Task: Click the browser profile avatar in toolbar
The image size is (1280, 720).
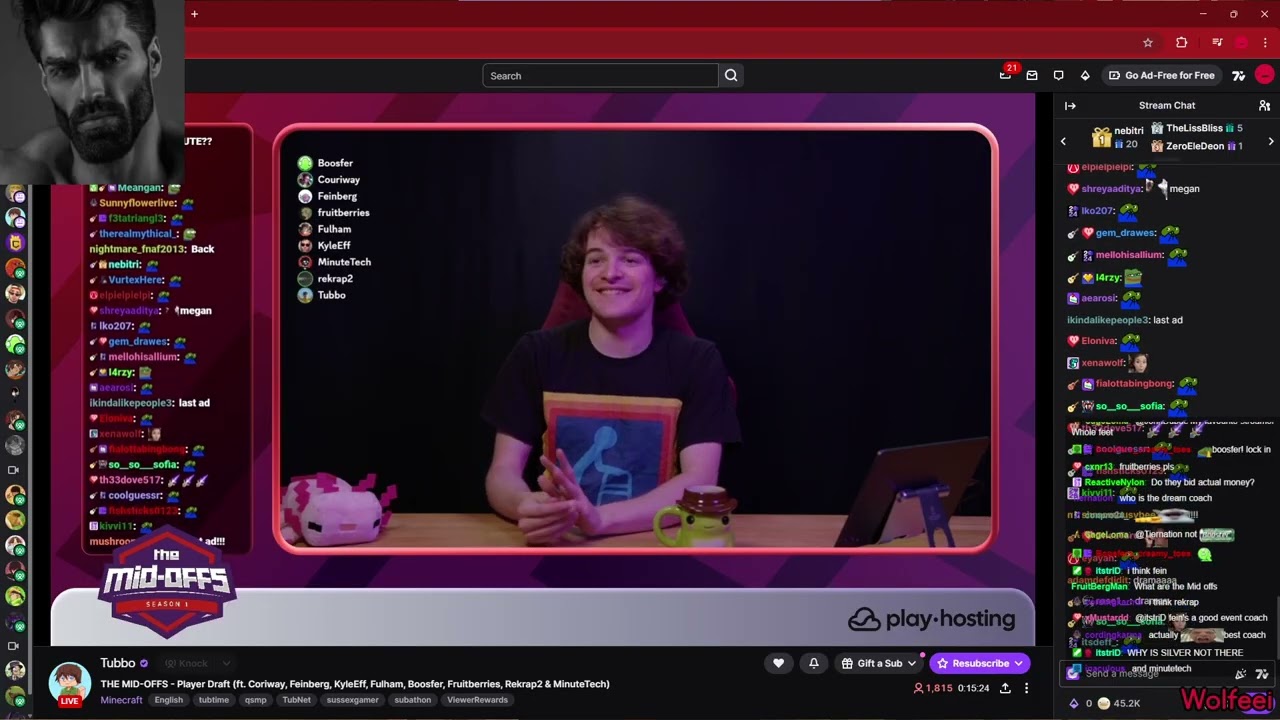Action: (x=1241, y=43)
